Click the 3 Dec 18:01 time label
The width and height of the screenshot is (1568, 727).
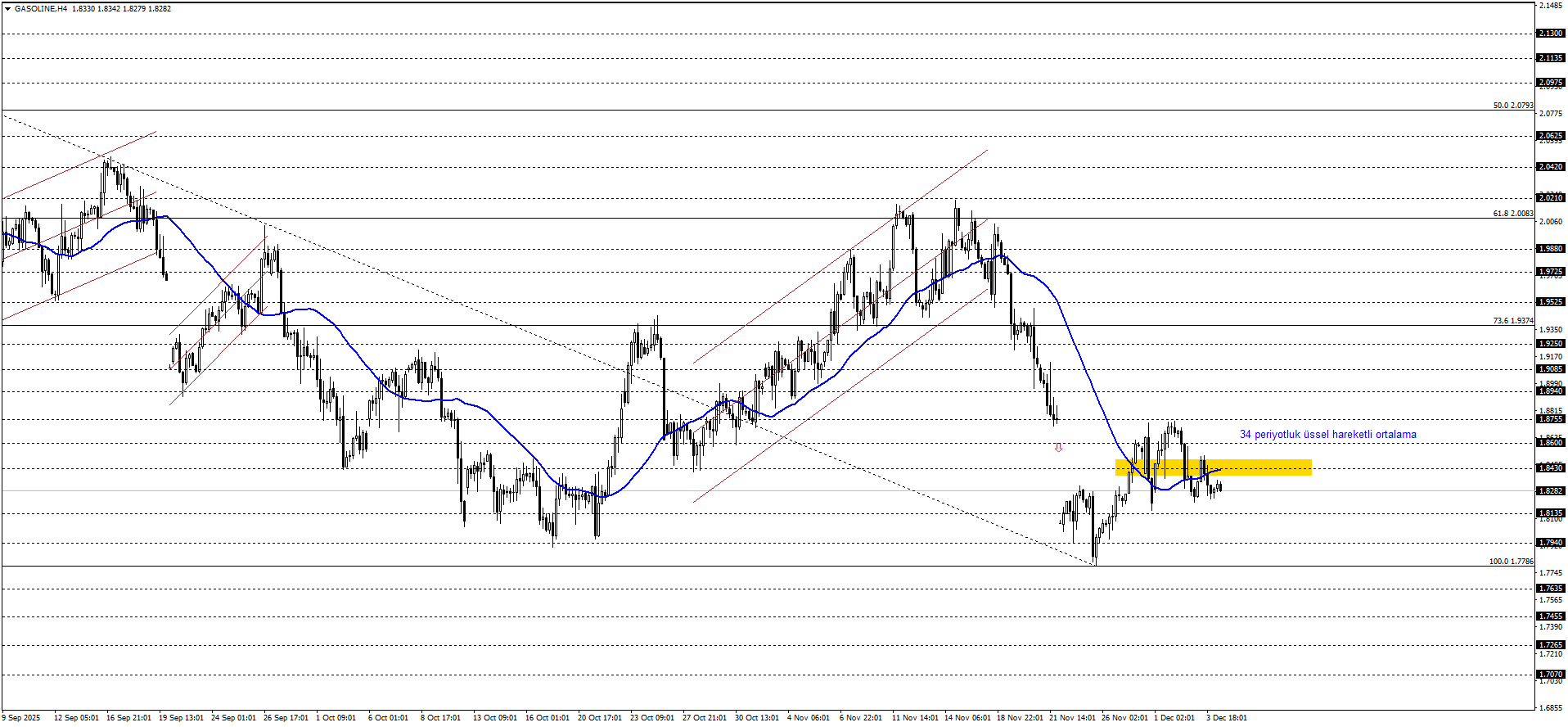click(x=1226, y=718)
